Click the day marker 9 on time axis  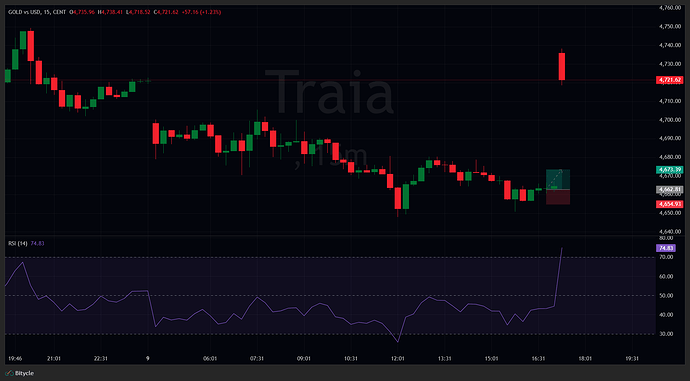147,359
